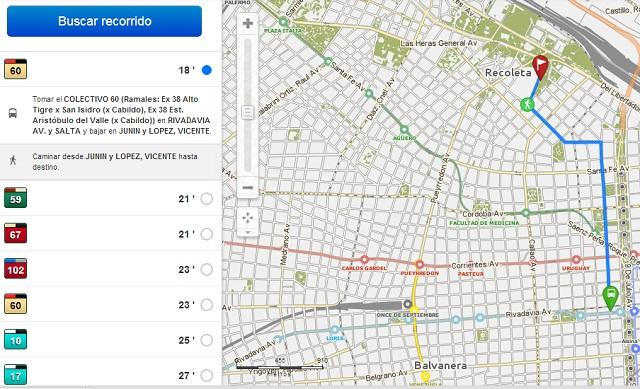
Task: Zoom in the map with plus button
Action: [x=248, y=23]
